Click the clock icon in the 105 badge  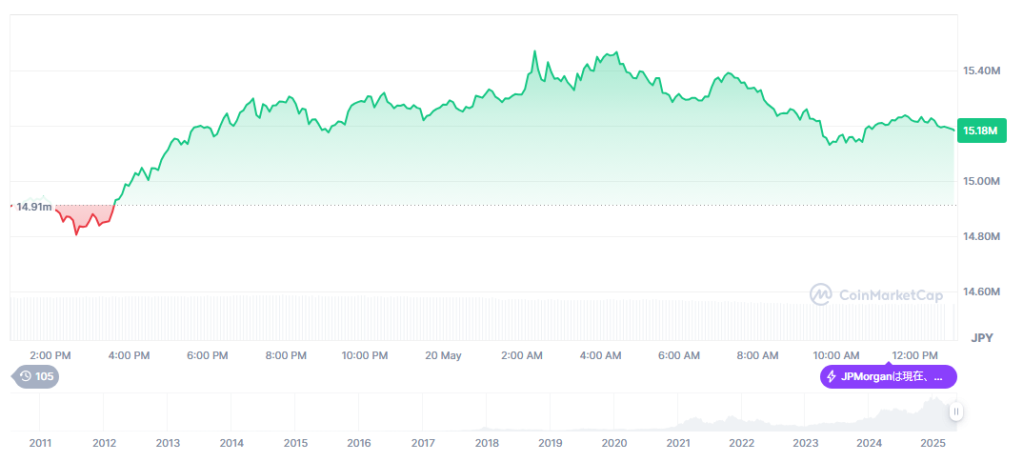25,376
